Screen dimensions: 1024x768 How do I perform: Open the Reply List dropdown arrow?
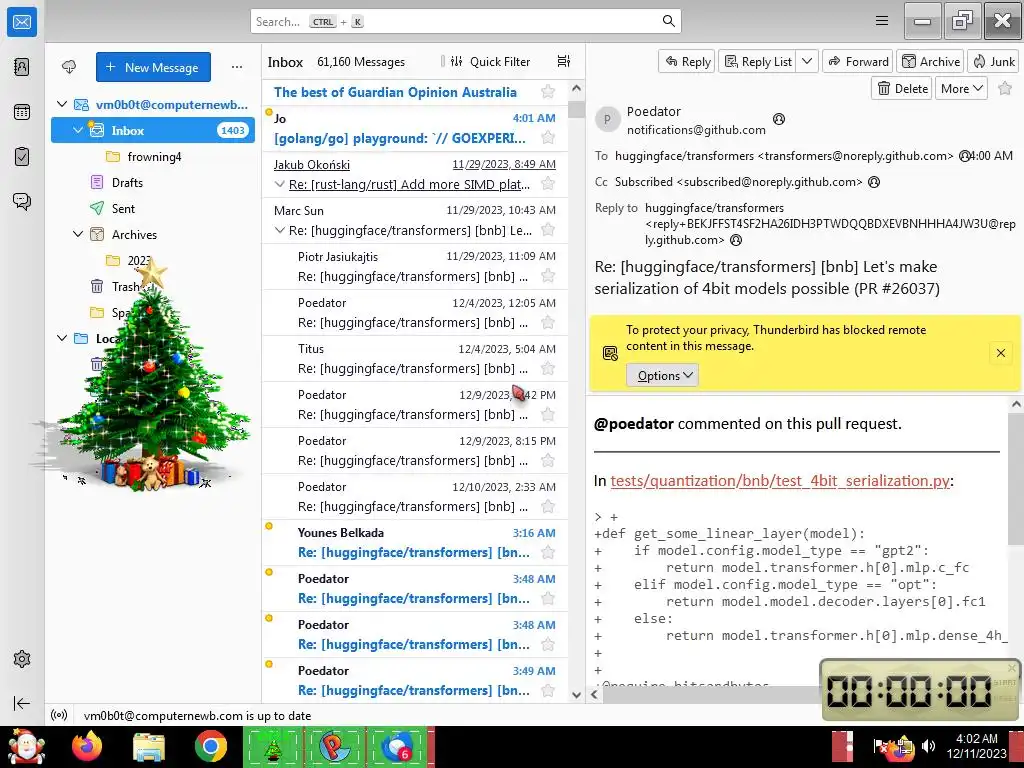coord(807,61)
